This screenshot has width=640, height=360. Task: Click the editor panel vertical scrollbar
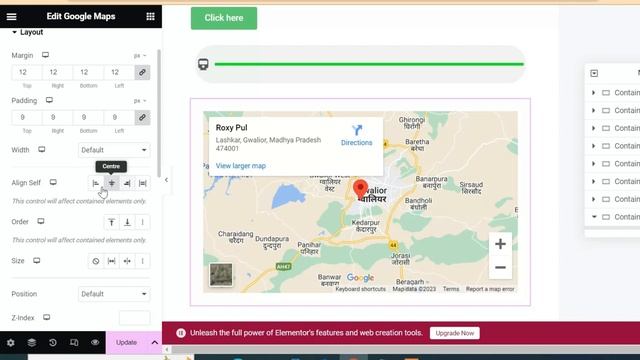[x=159, y=113]
